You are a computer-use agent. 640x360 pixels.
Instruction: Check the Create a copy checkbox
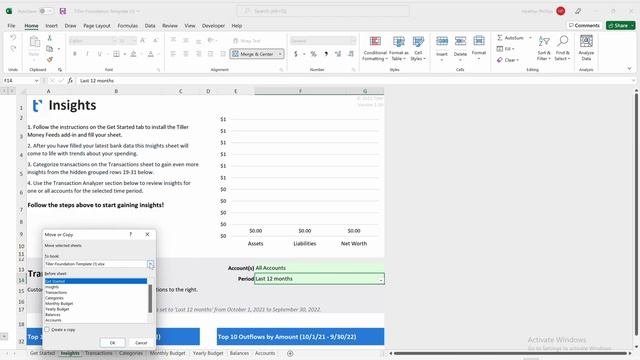click(x=47, y=329)
